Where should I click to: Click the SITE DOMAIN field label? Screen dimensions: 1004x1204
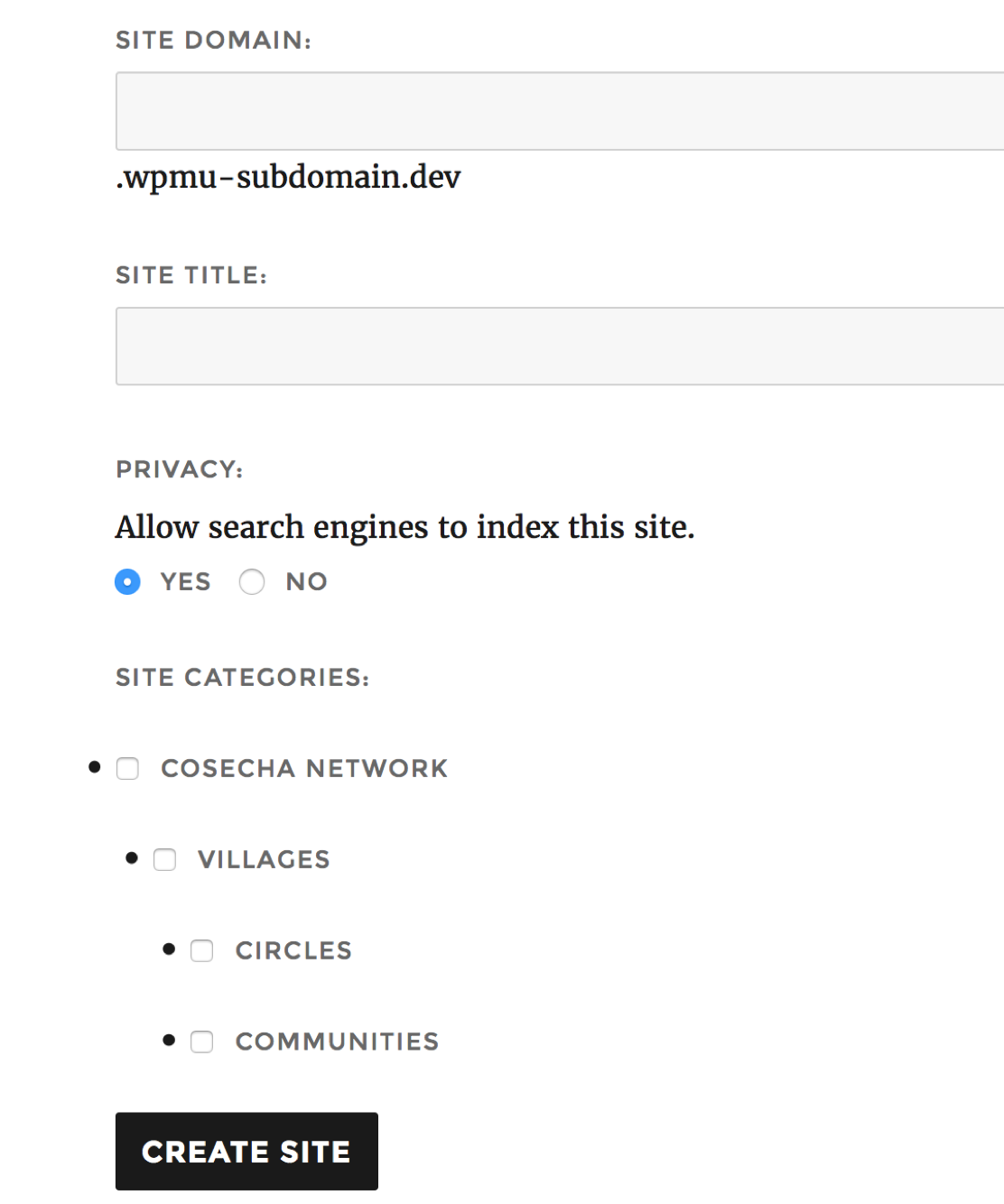[213, 41]
